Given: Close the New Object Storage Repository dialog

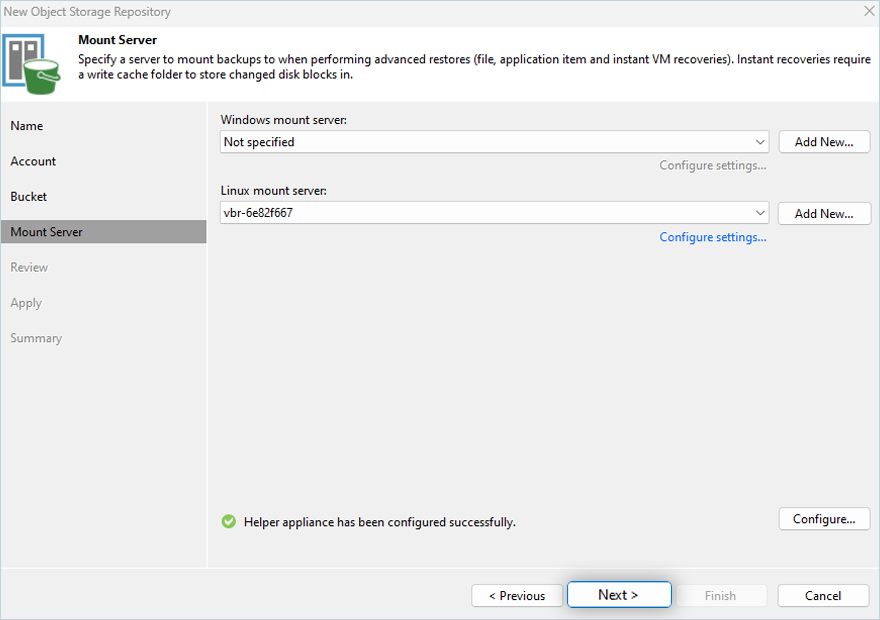Looking at the screenshot, I should [868, 12].
